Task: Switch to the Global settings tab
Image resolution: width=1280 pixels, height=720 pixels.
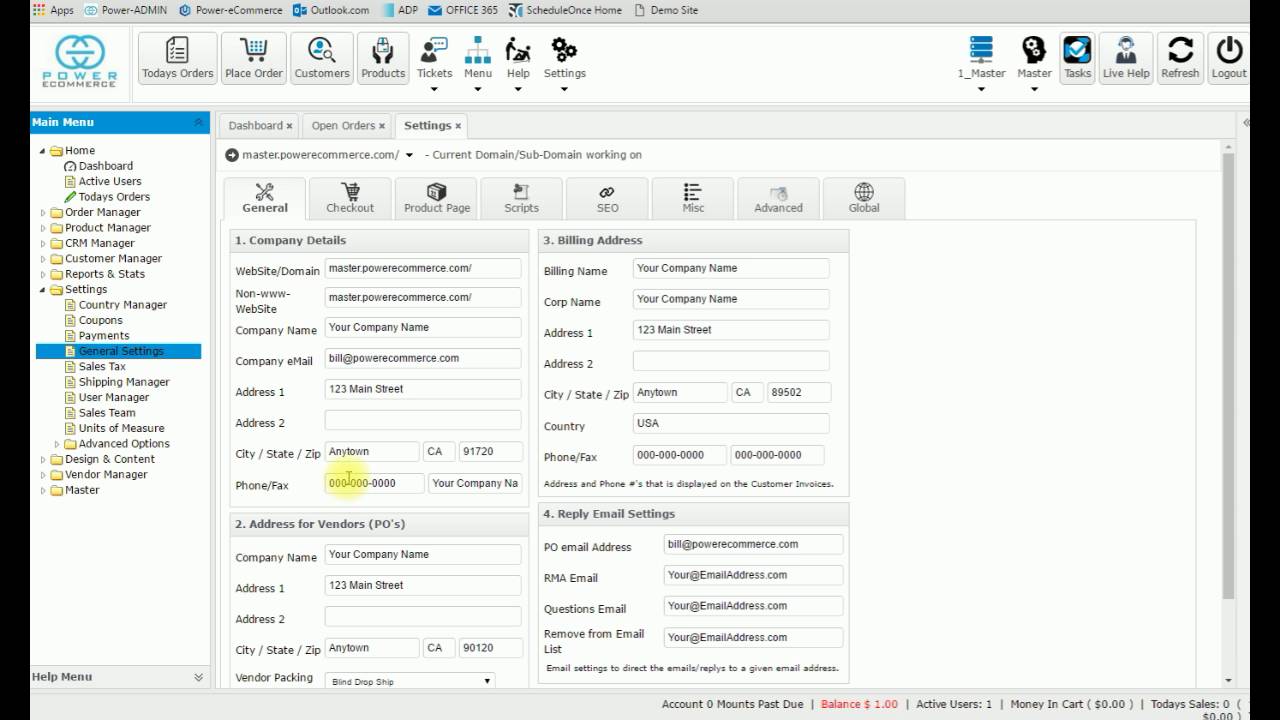Action: [x=864, y=198]
